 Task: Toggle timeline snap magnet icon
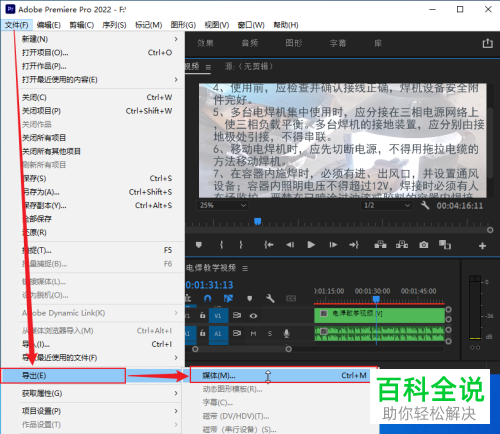pyautogui.click(x=208, y=298)
